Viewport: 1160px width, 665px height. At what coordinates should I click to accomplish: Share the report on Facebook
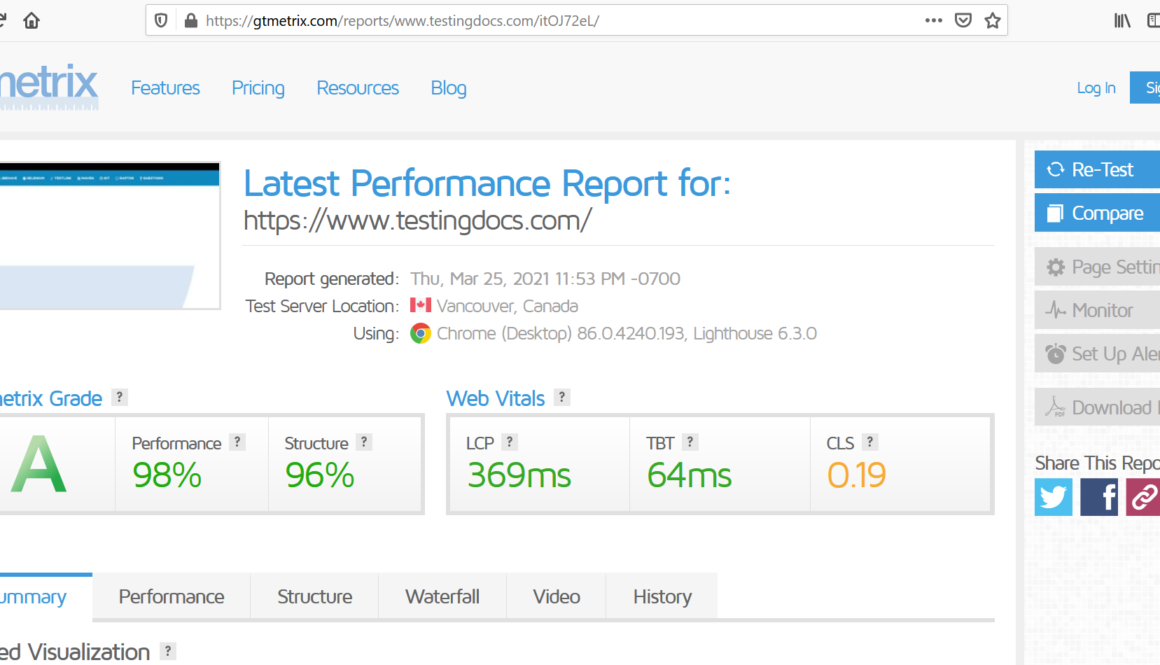tap(1099, 497)
